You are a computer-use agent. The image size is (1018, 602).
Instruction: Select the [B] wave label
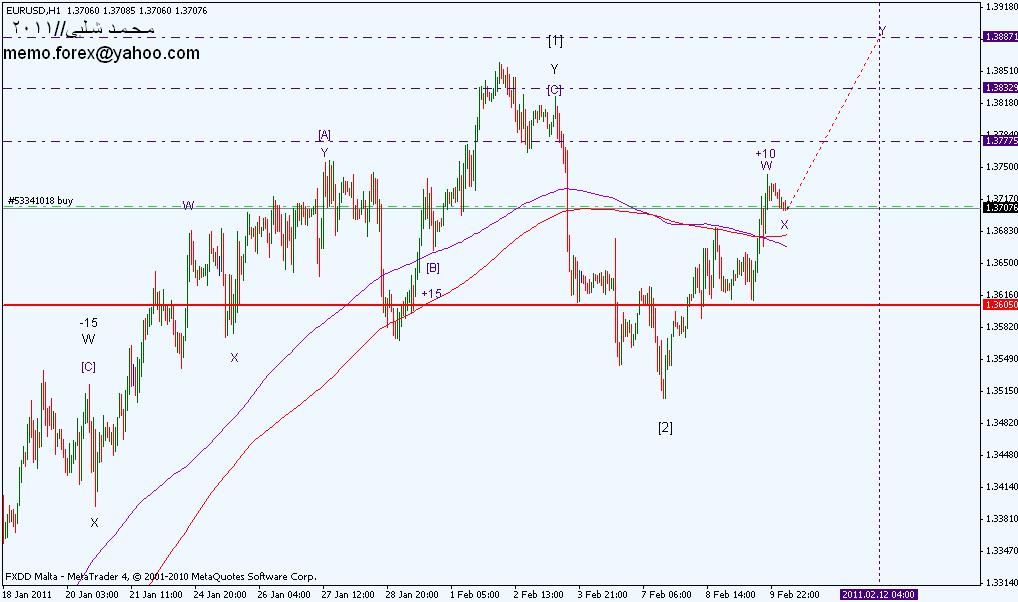click(433, 268)
